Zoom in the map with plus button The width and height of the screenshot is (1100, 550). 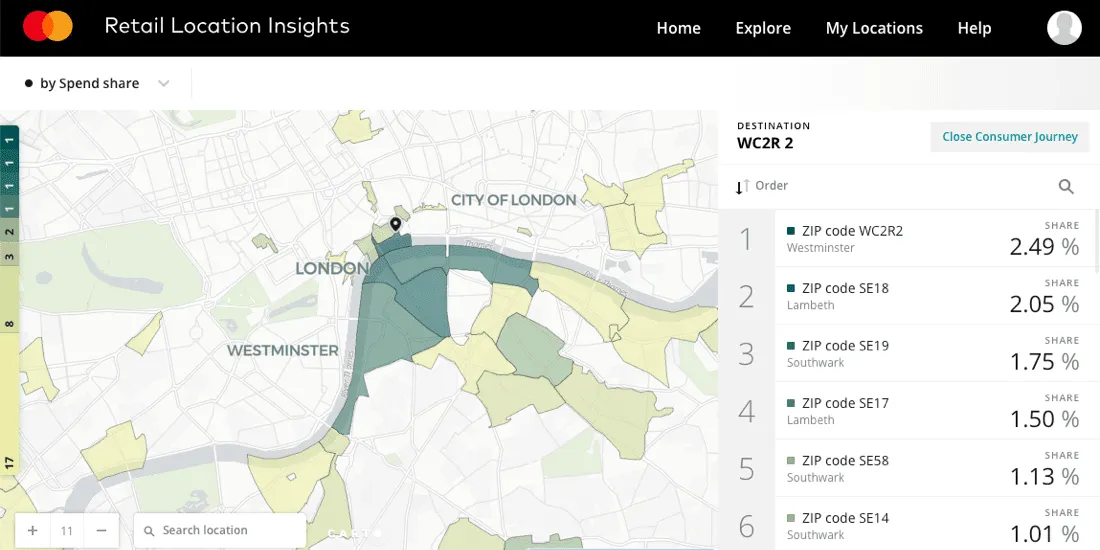pyautogui.click(x=33, y=530)
